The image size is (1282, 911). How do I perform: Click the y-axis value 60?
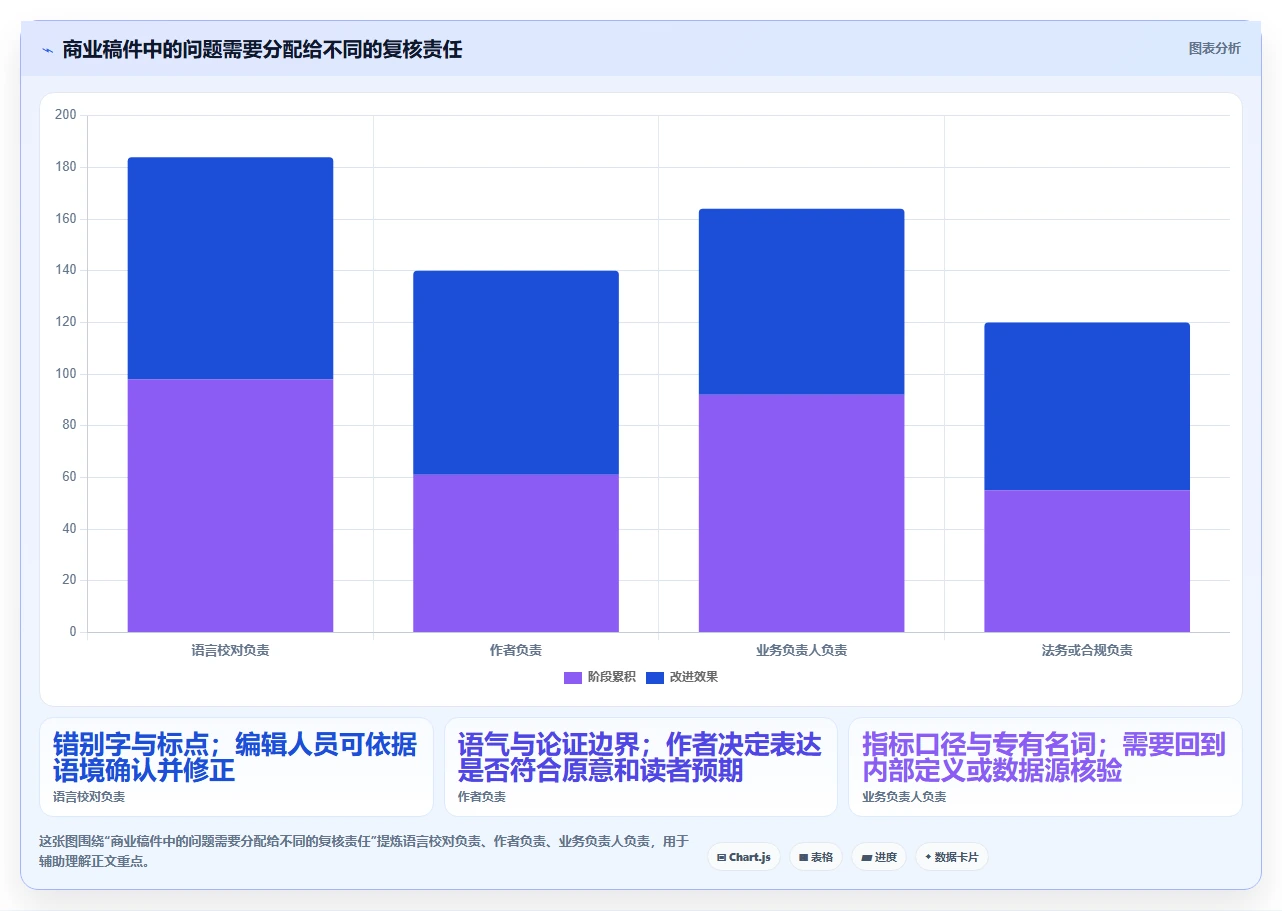[69, 477]
